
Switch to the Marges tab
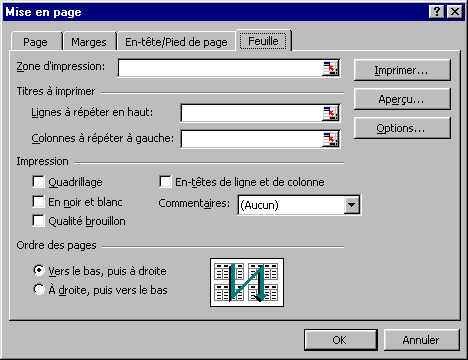(x=89, y=42)
